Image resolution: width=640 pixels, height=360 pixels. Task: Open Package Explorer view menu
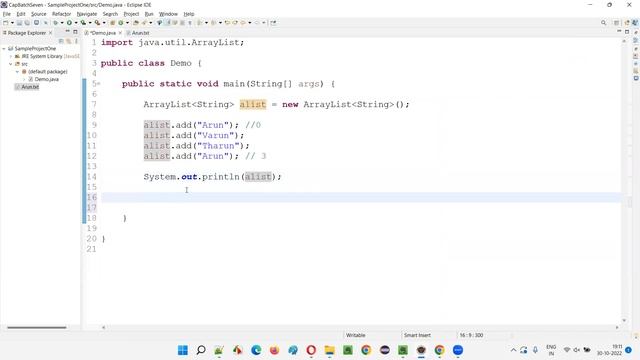pos(76,41)
